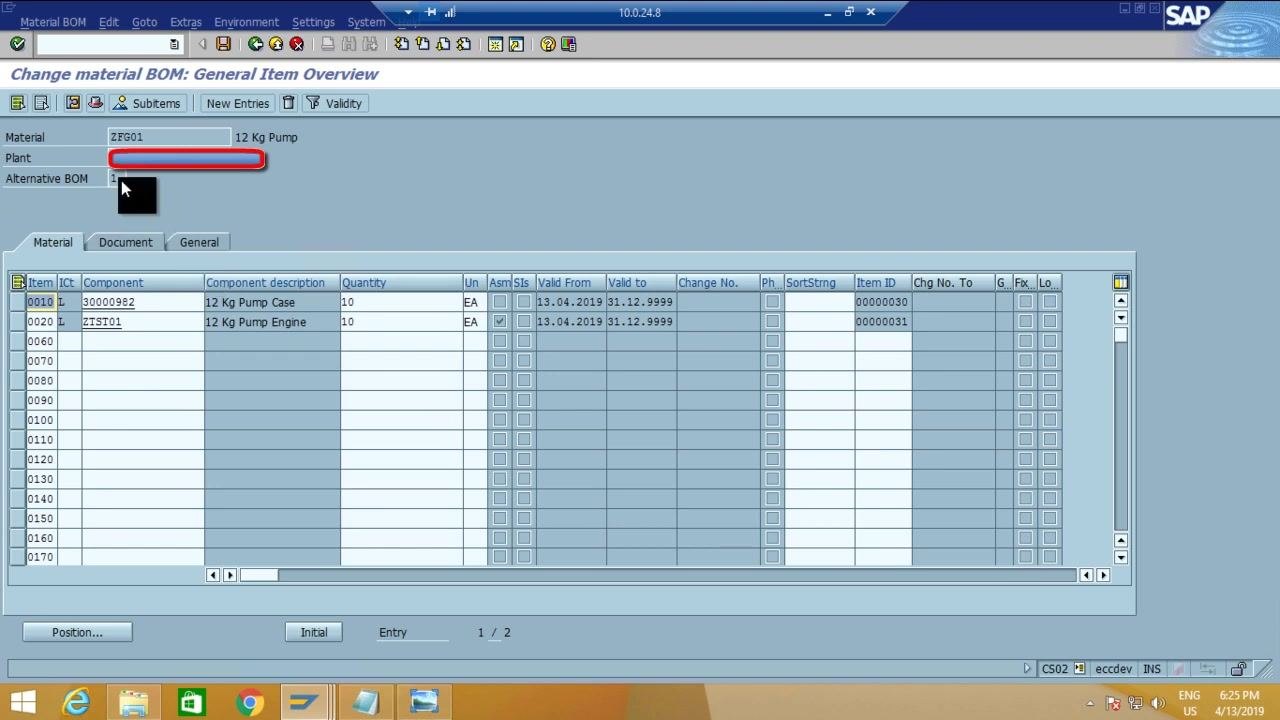Switch to the General tab
The image size is (1280, 720).
[x=199, y=242]
